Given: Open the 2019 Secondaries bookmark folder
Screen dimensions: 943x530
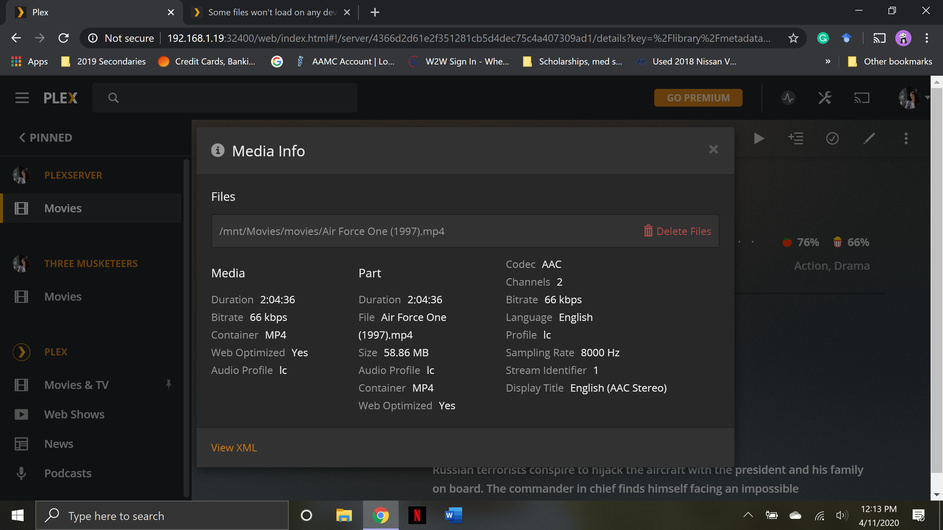Looking at the screenshot, I should click(x=103, y=61).
